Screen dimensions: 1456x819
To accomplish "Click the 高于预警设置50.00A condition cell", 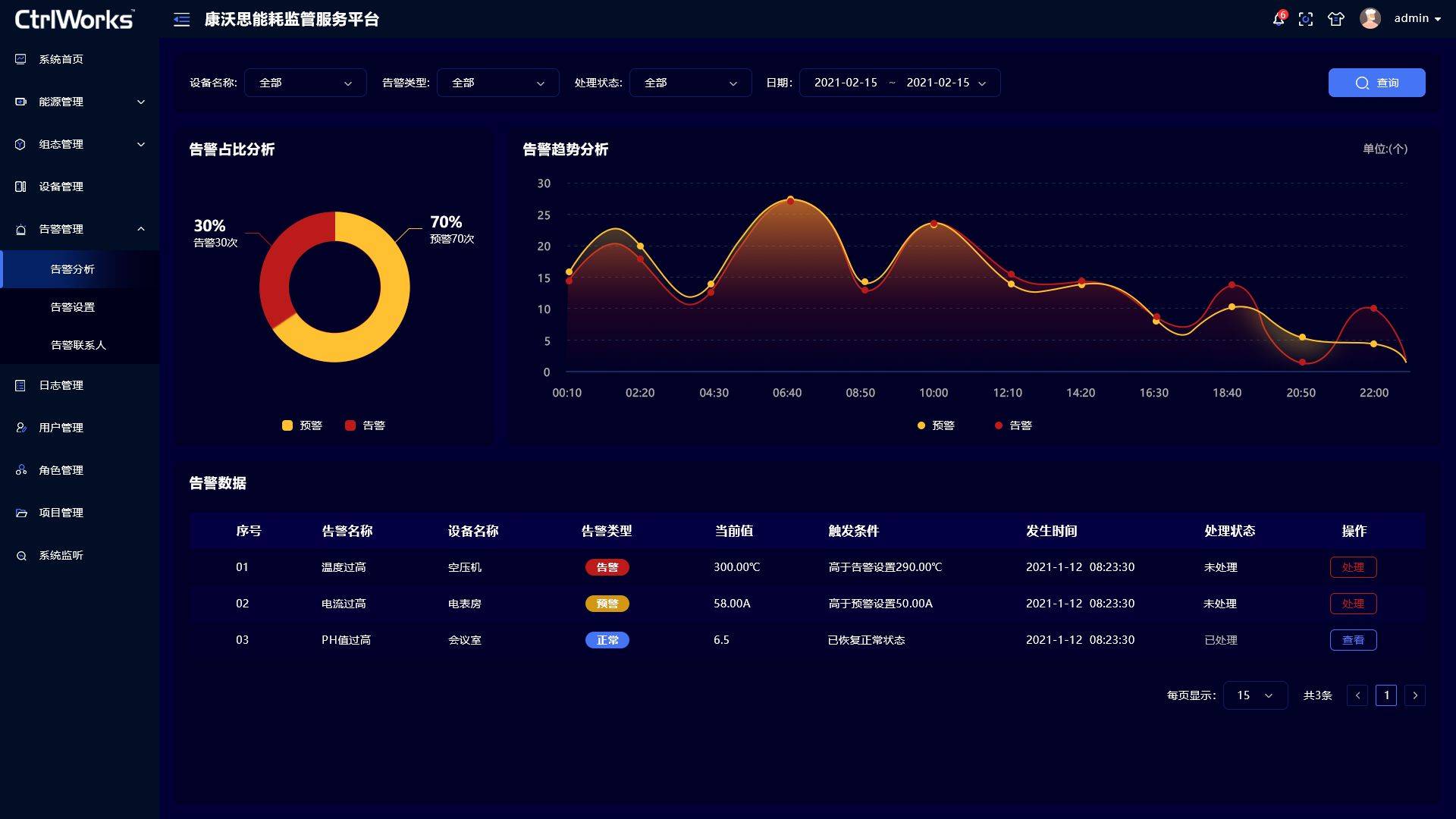I will click(x=880, y=604).
